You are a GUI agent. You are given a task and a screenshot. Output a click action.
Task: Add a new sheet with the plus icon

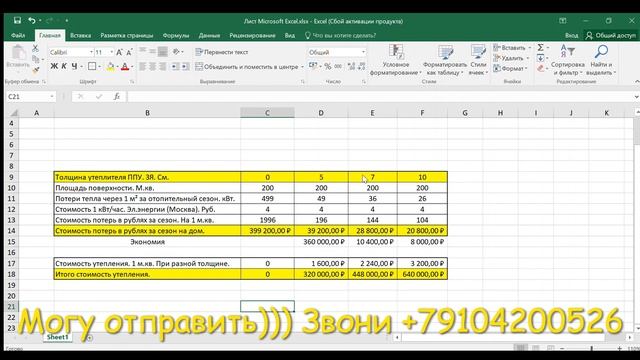[x=89, y=338]
